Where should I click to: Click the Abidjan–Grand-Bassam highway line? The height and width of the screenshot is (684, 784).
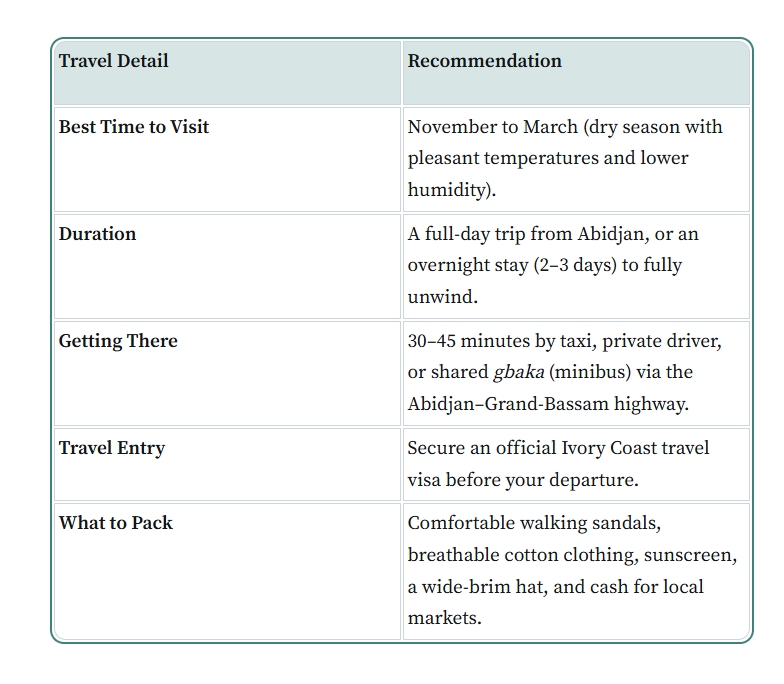[x=548, y=404]
